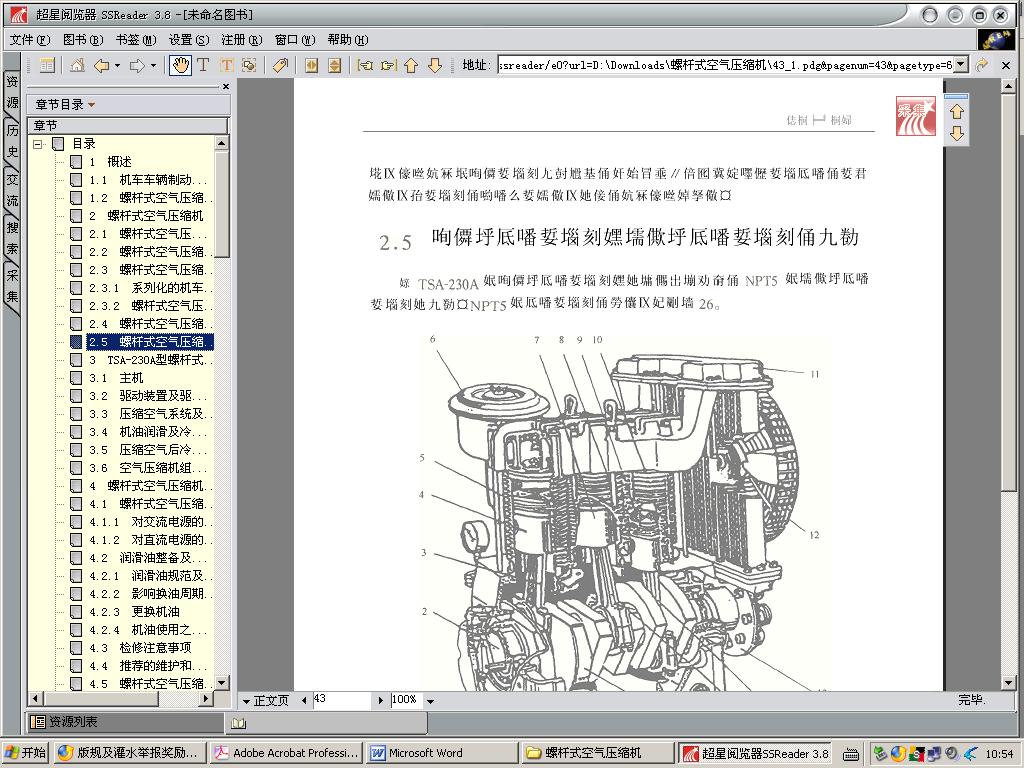Switch to the 交流 vertical side tab
Image resolution: width=1024 pixels, height=768 pixels.
tap(12, 189)
